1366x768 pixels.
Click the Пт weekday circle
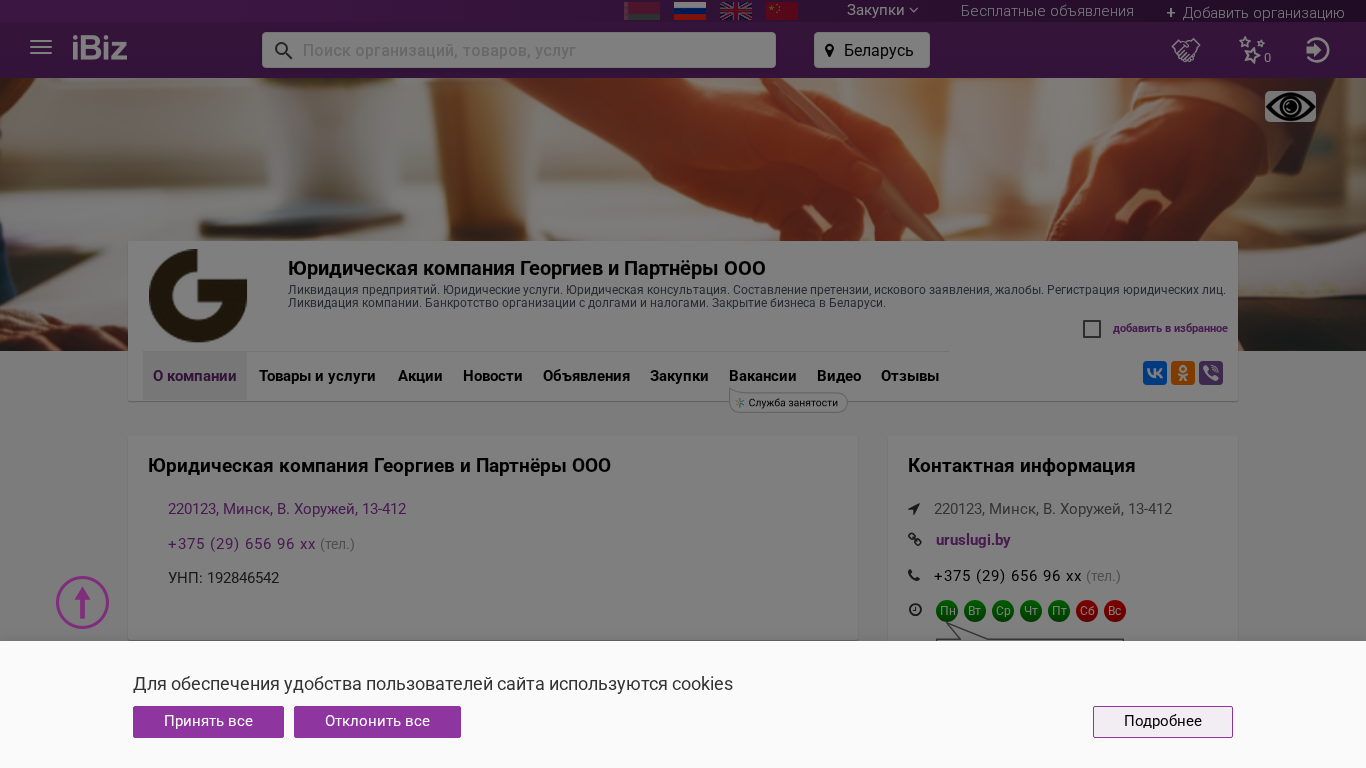pyautogui.click(x=1059, y=611)
